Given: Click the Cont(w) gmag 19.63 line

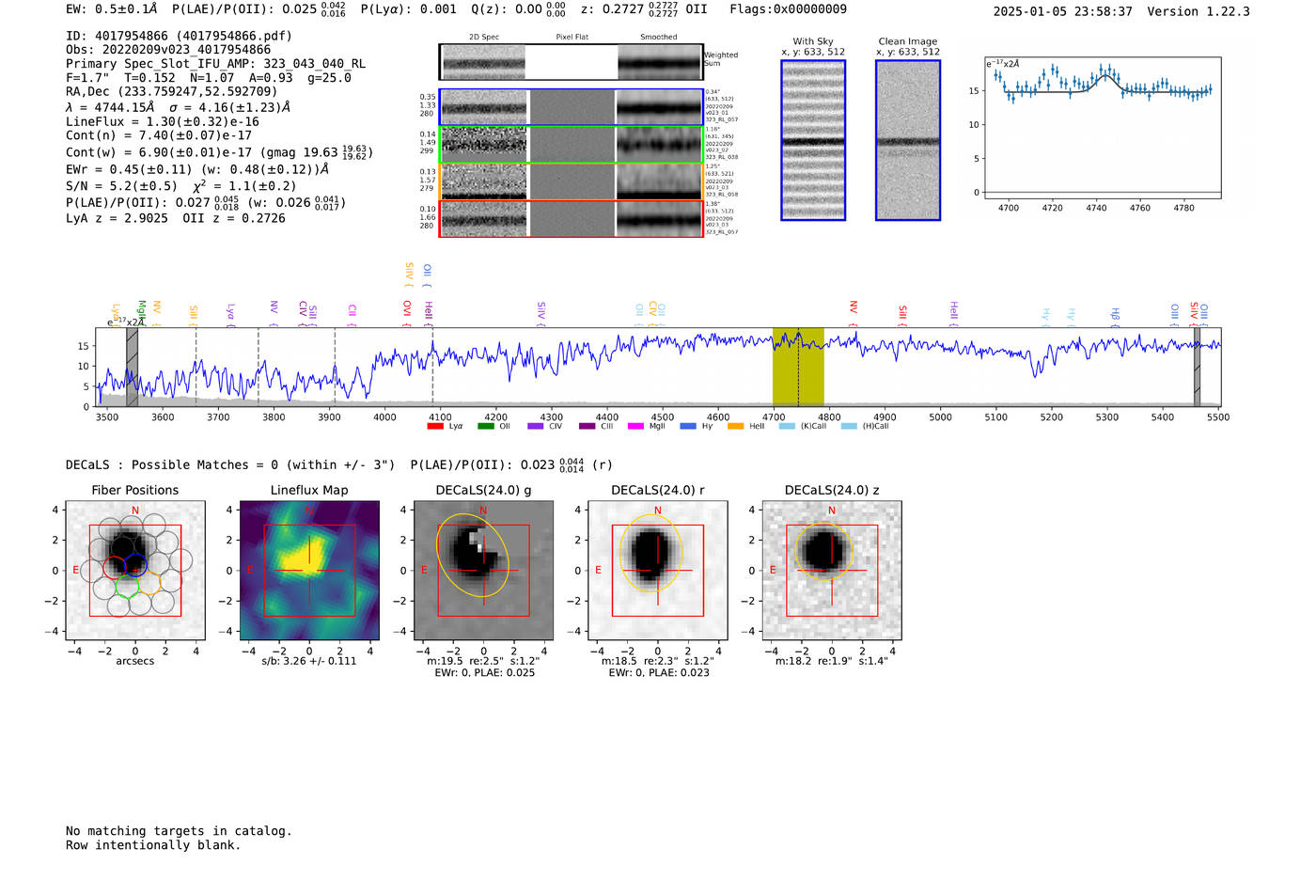Looking at the screenshot, I should (x=220, y=151).
